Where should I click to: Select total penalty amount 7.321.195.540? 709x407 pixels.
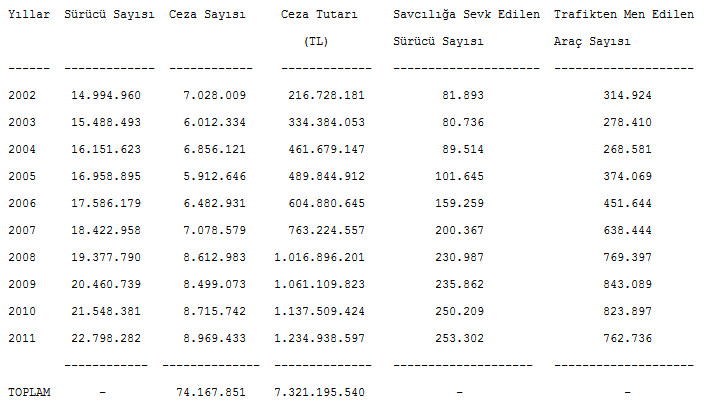coord(319,392)
